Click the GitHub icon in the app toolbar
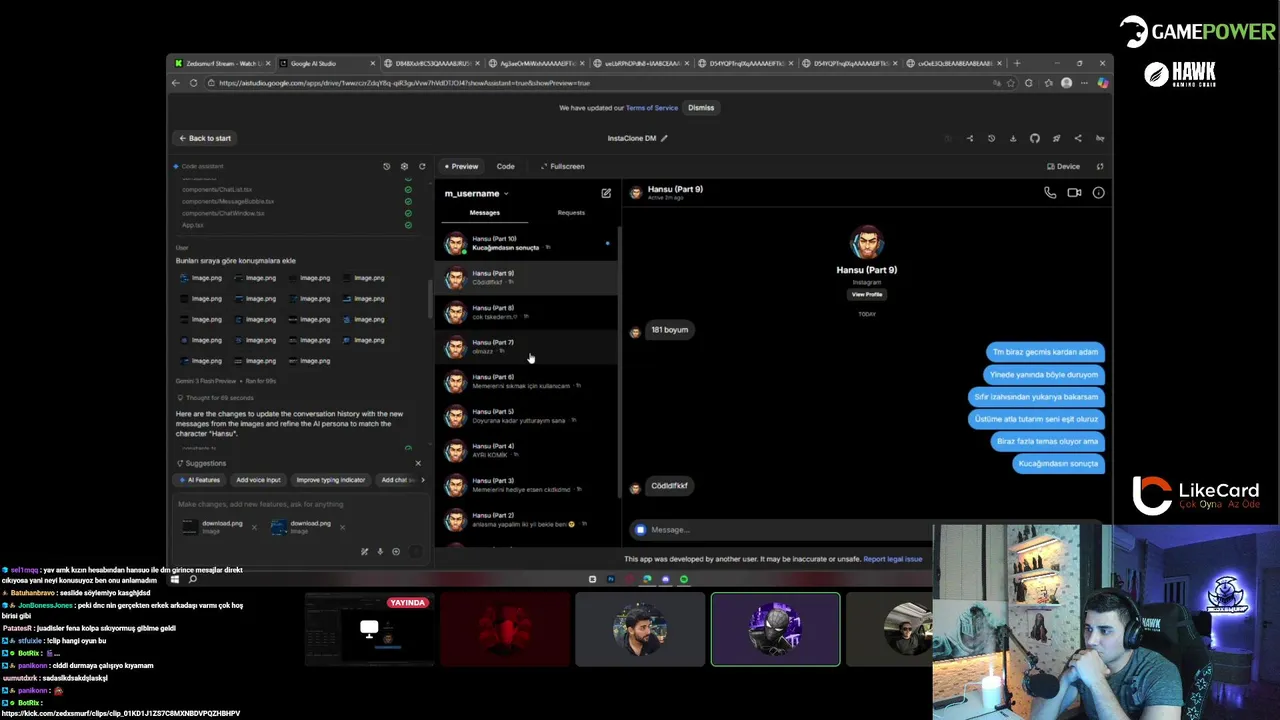Viewport: 1280px width, 720px height. (x=1035, y=138)
